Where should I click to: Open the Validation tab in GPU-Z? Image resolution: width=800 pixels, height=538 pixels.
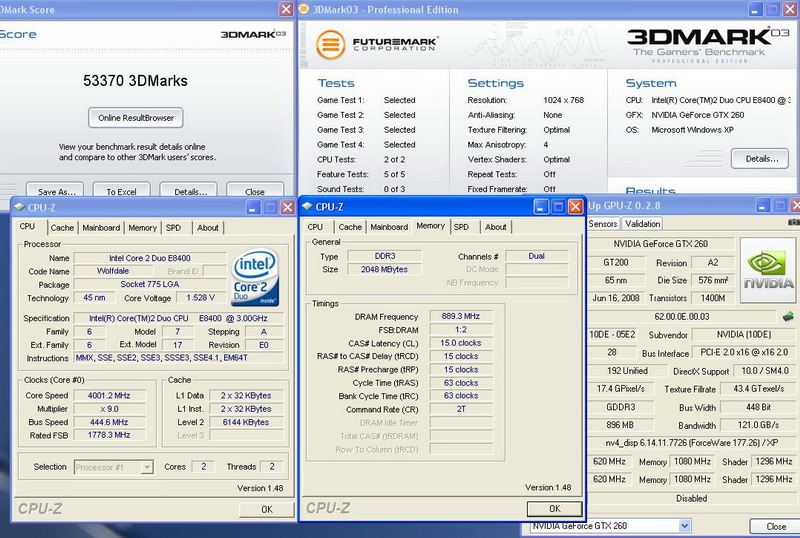click(642, 224)
